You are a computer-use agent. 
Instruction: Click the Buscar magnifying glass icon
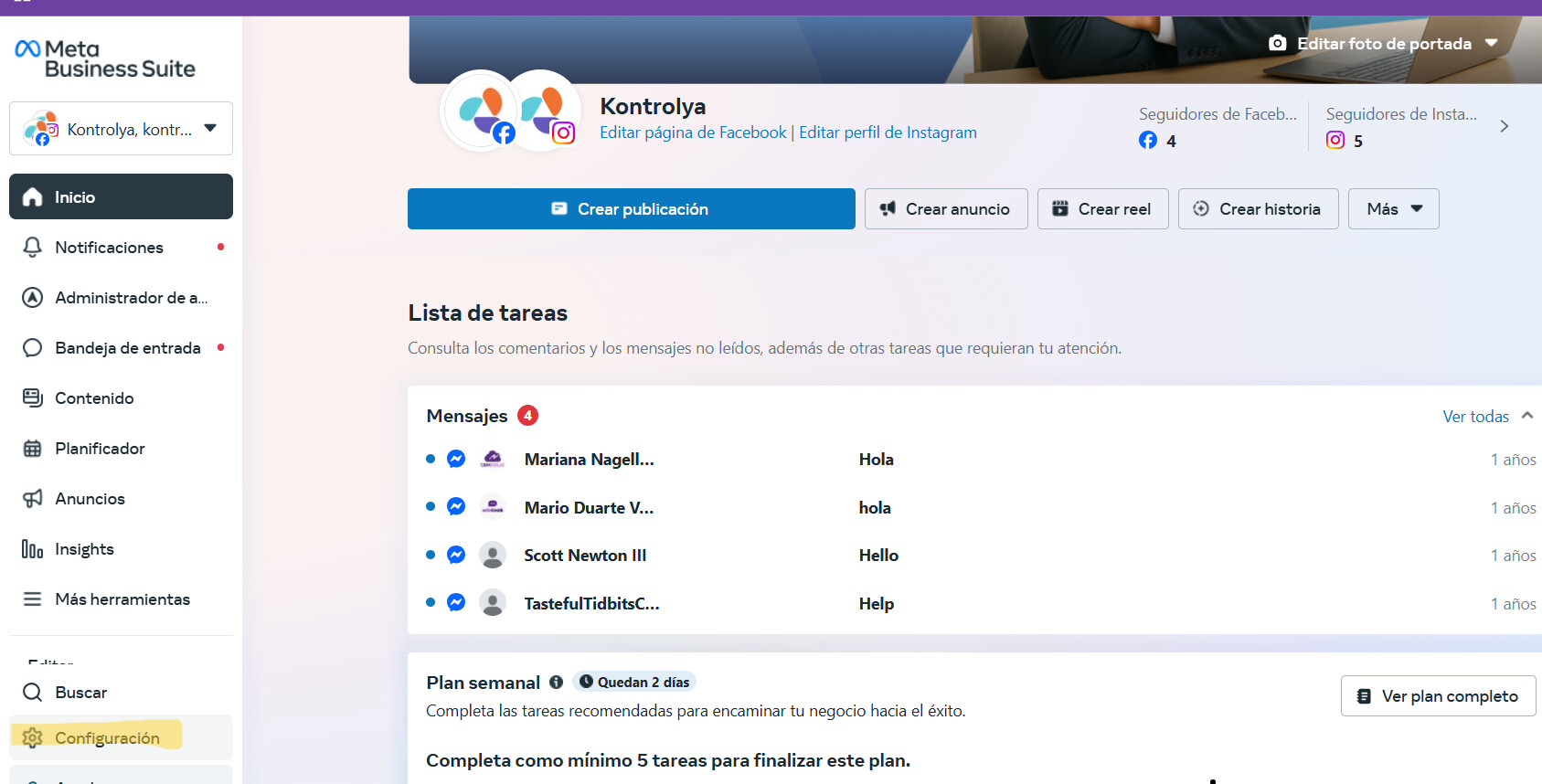32,692
